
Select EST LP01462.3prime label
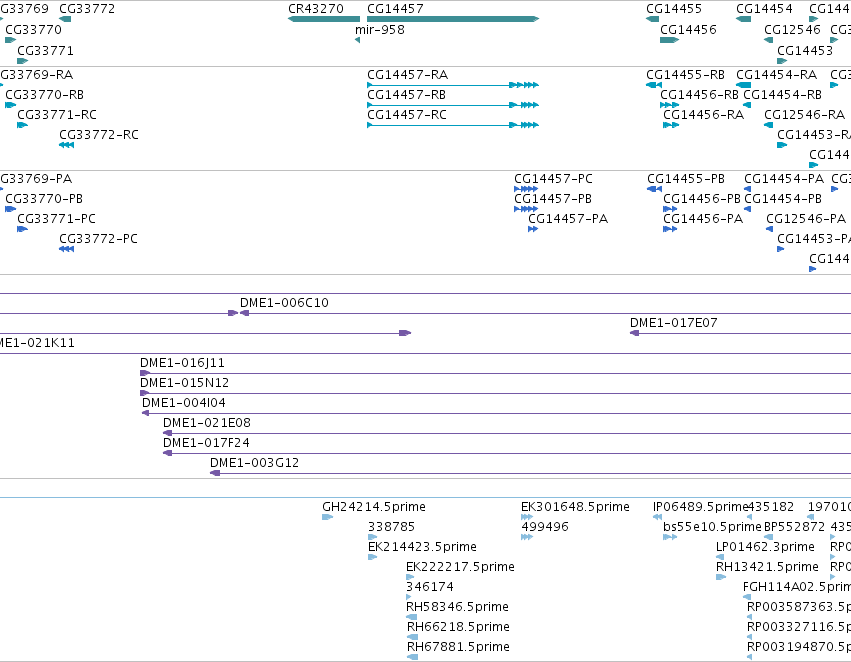(766, 548)
